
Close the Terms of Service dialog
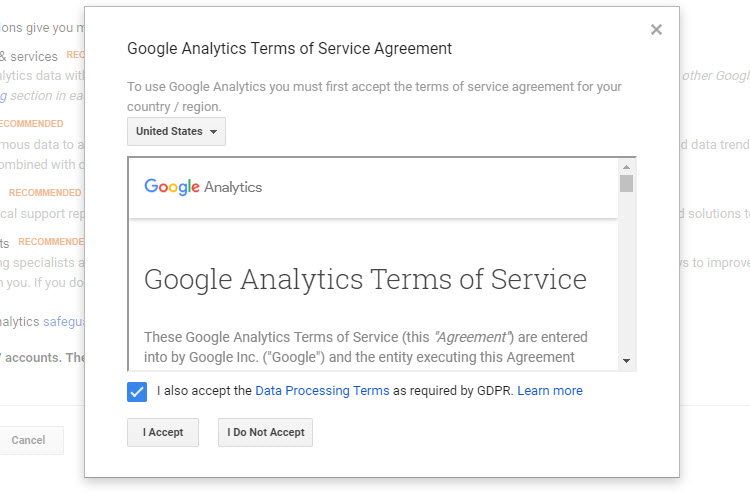656,30
